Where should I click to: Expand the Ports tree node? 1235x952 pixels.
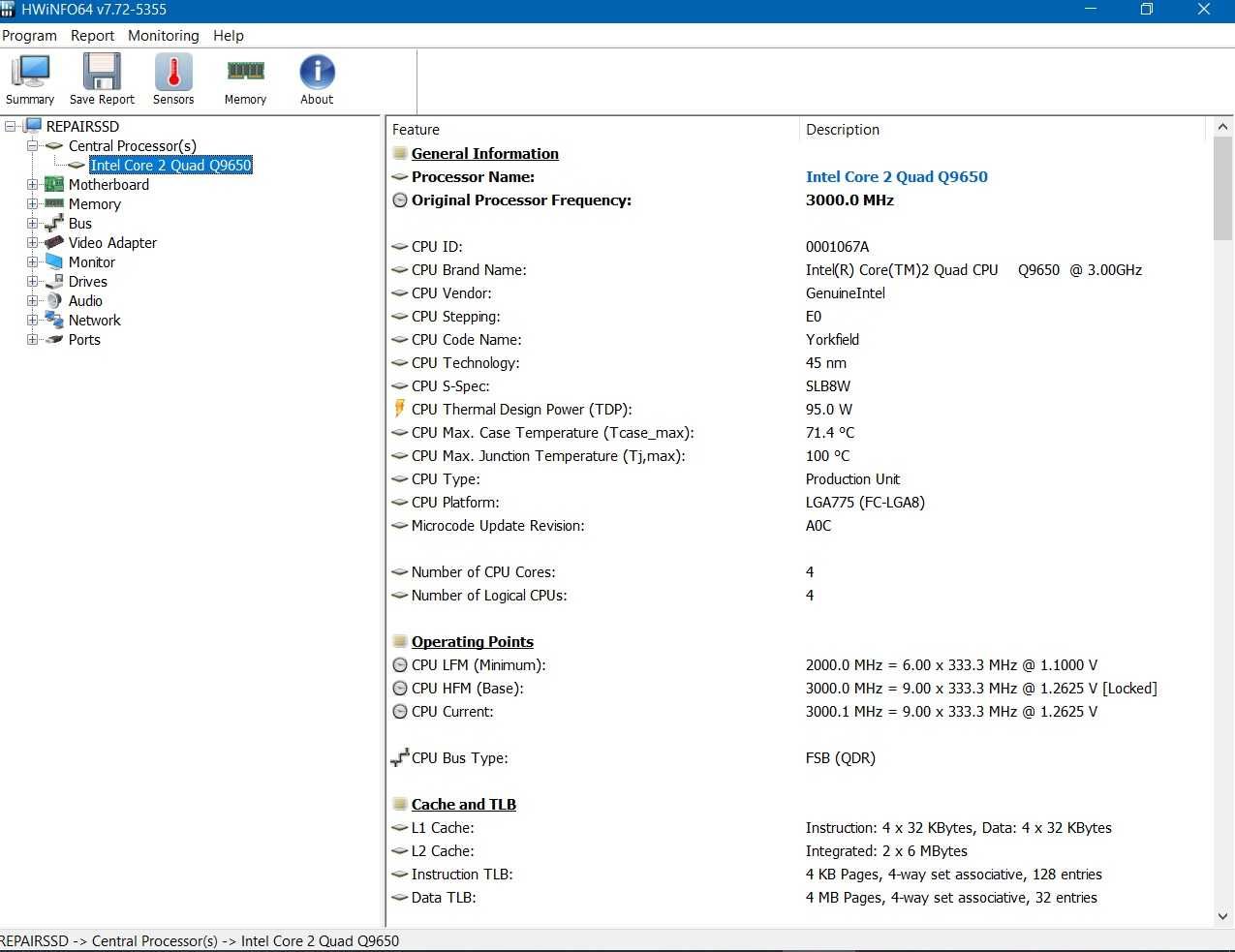[32, 339]
